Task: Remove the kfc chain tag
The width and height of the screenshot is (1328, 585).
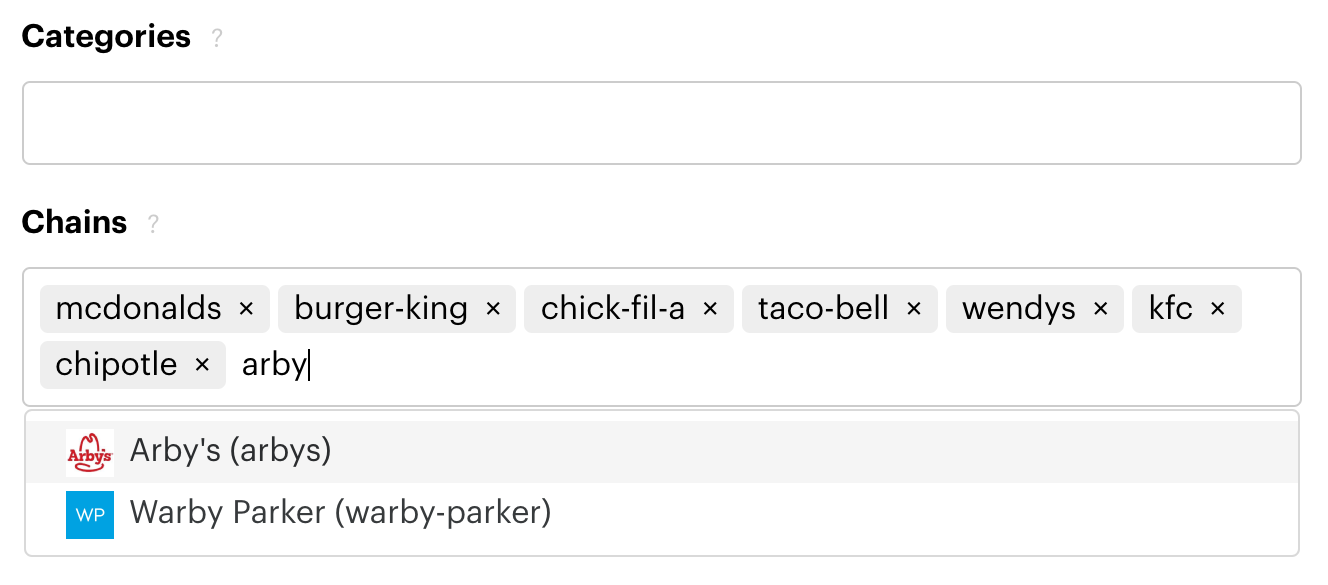Action: 1218,309
